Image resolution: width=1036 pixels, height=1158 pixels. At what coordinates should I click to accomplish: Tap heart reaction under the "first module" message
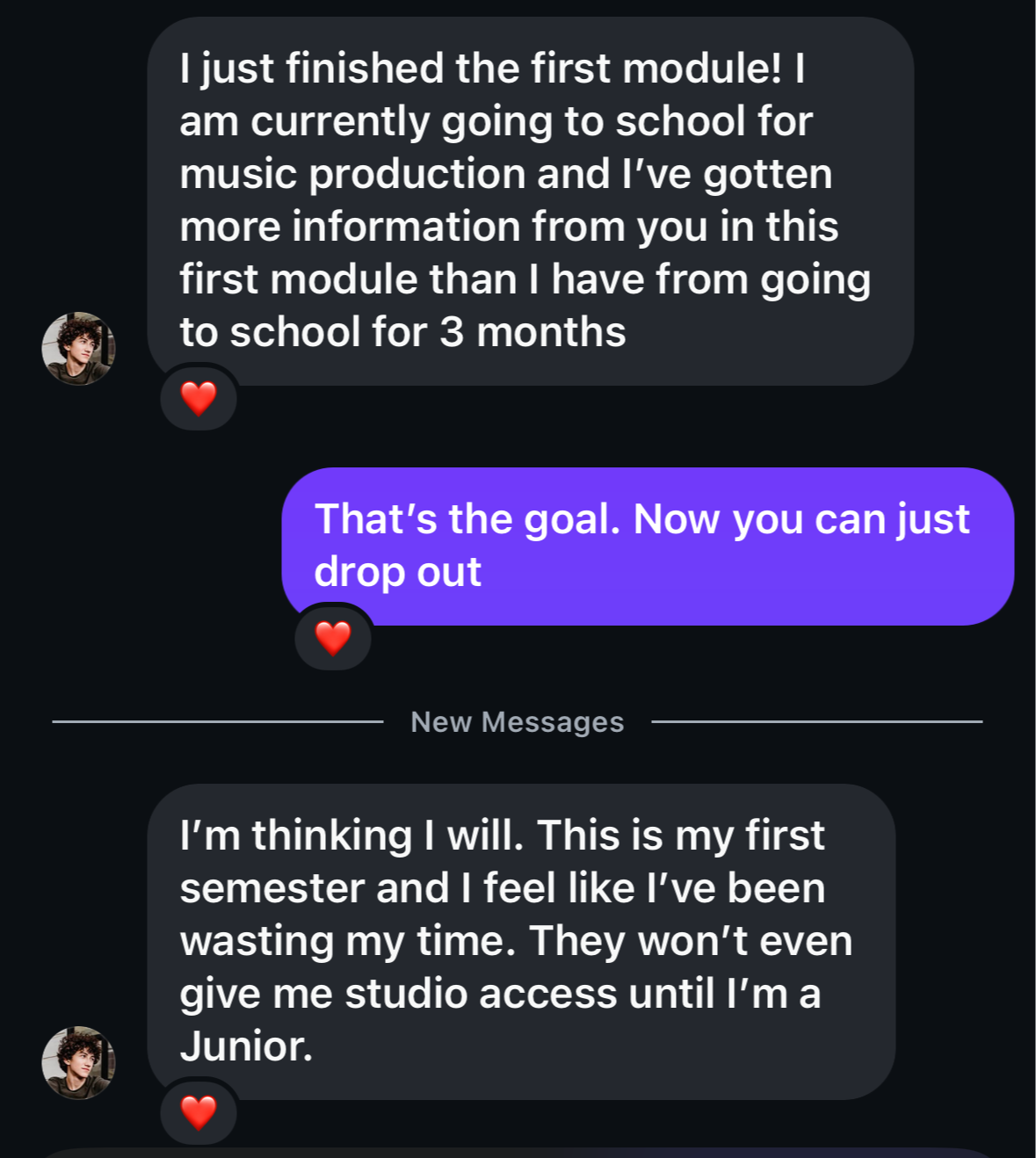point(199,399)
